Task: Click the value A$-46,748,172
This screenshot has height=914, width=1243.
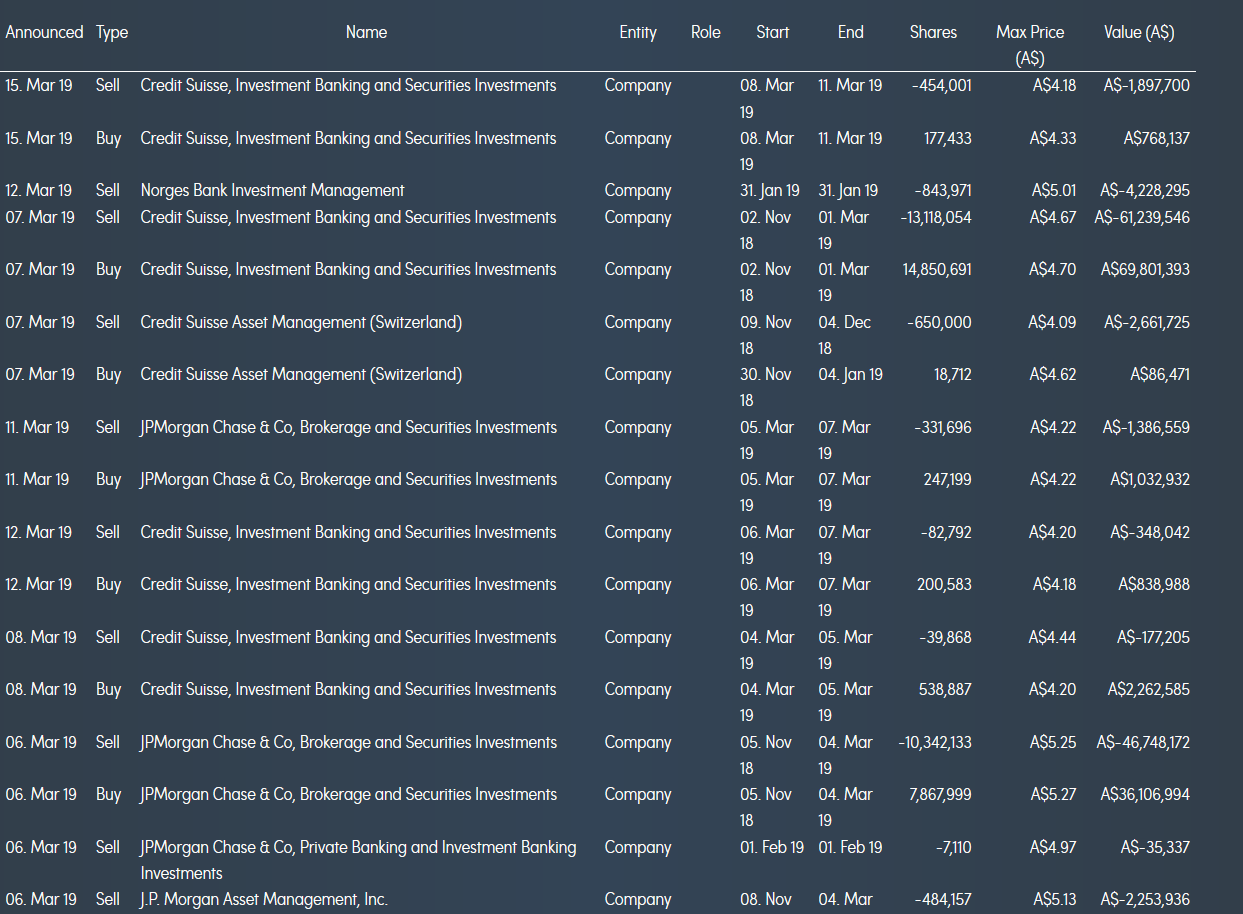Action: [x=1144, y=742]
